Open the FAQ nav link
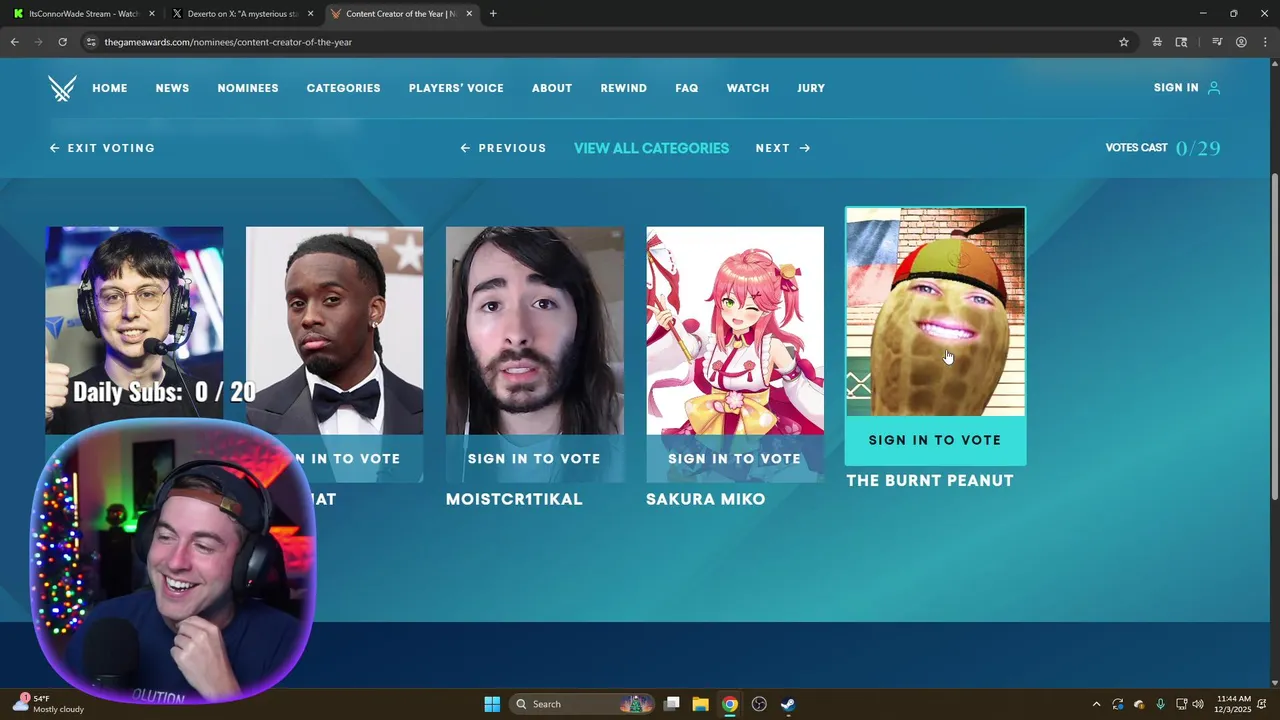The height and width of the screenshot is (720, 1280). click(x=687, y=88)
